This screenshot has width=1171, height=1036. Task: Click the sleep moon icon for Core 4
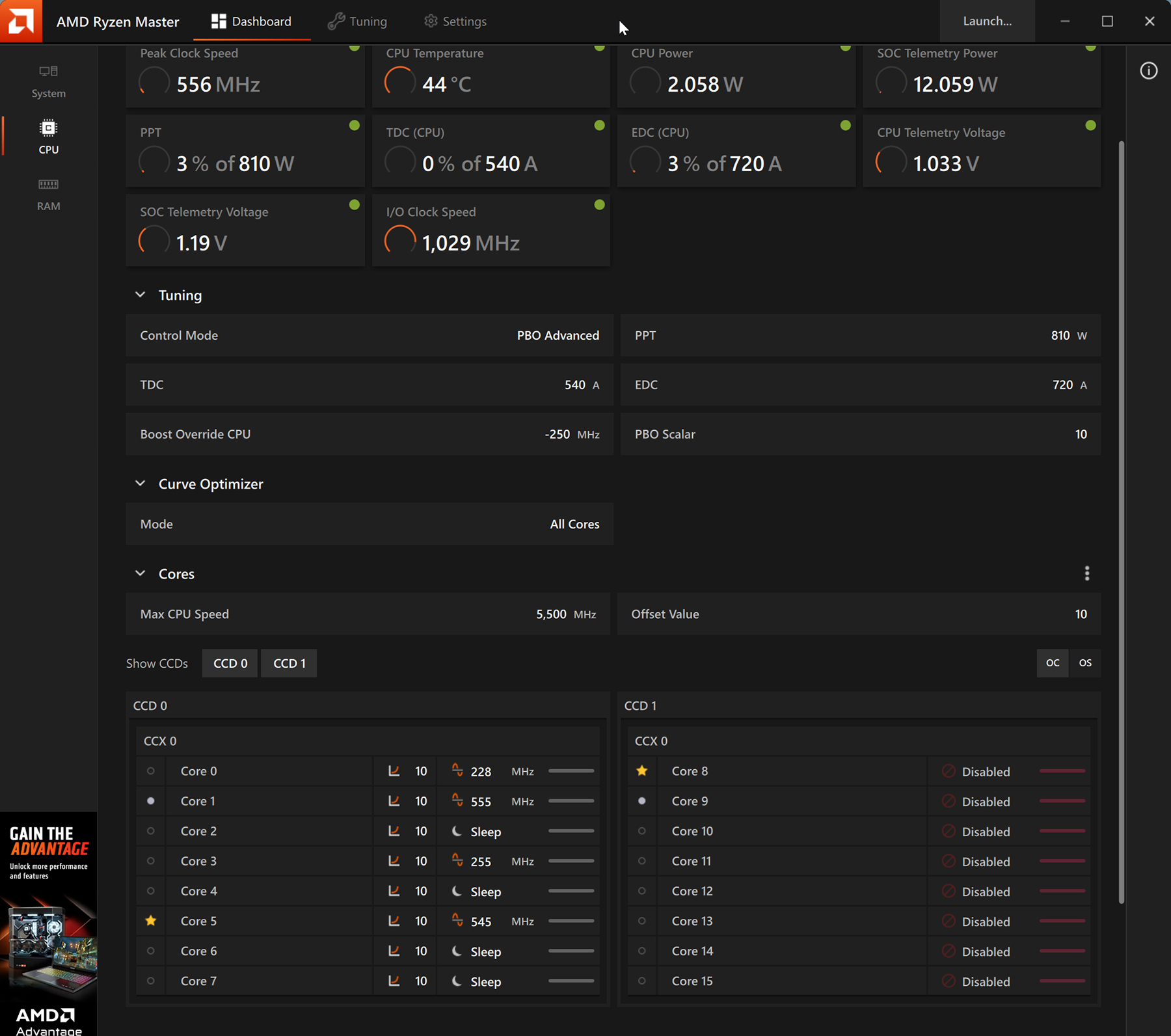(457, 891)
